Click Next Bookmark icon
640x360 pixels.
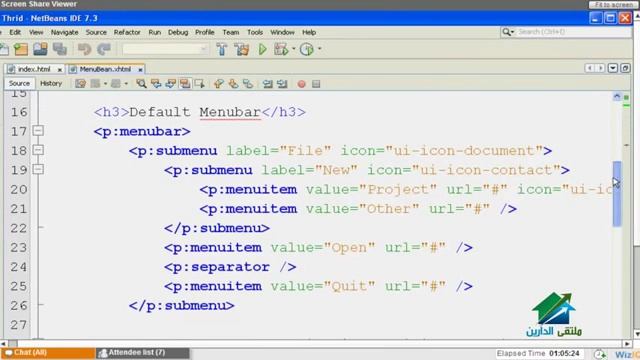[233, 84]
